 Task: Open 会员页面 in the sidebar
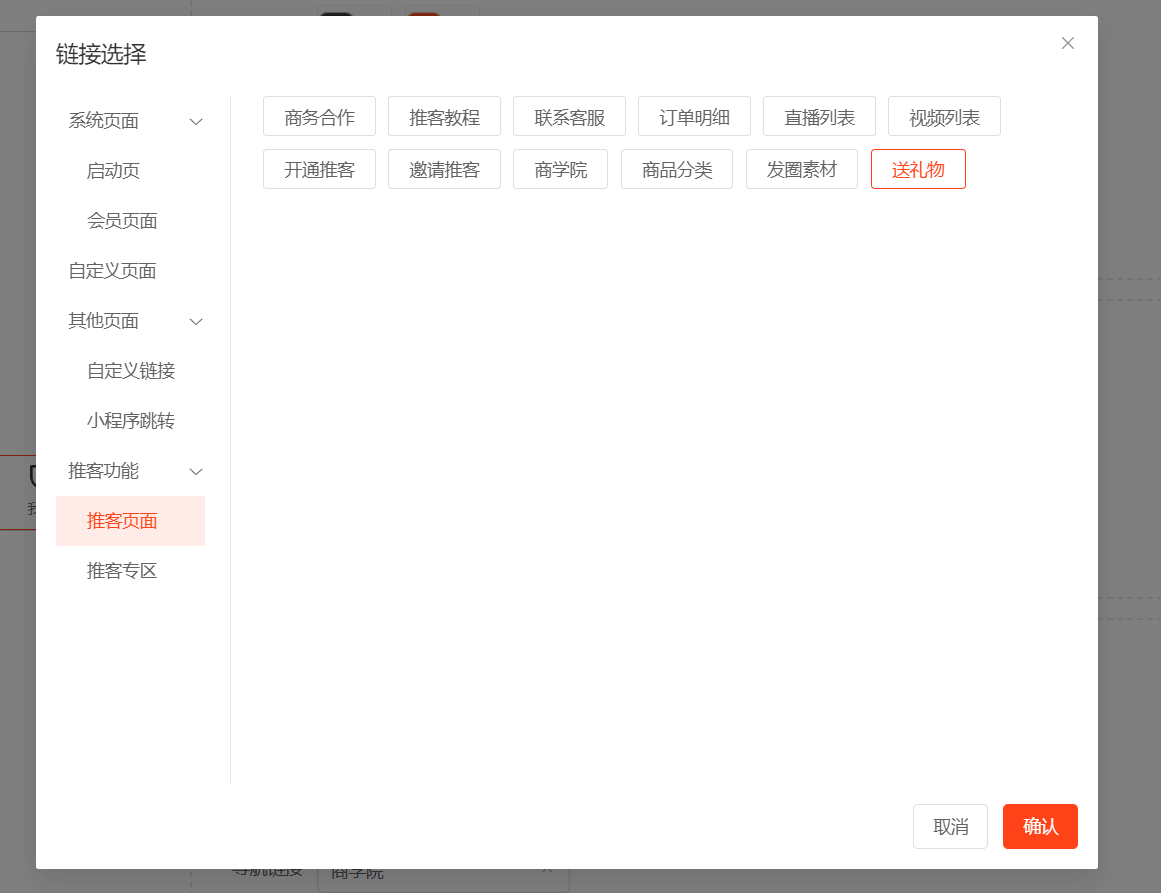coord(122,221)
